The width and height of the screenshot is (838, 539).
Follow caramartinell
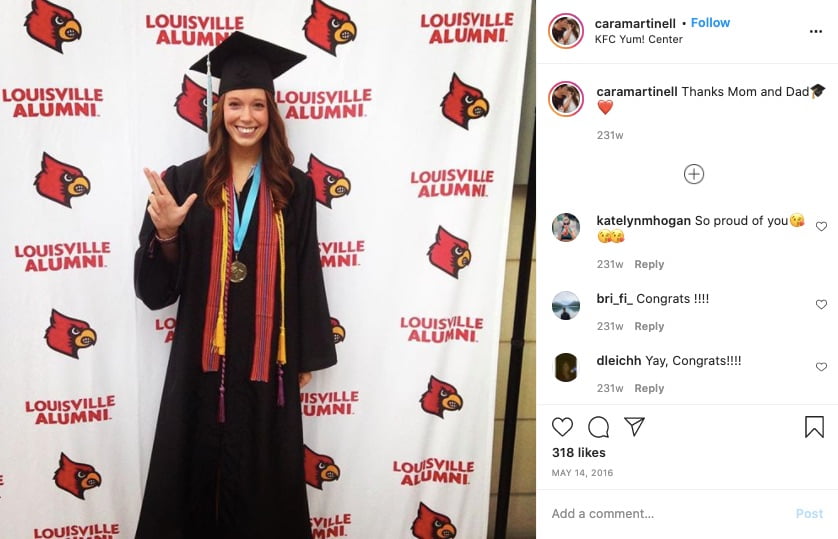tap(710, 22)
